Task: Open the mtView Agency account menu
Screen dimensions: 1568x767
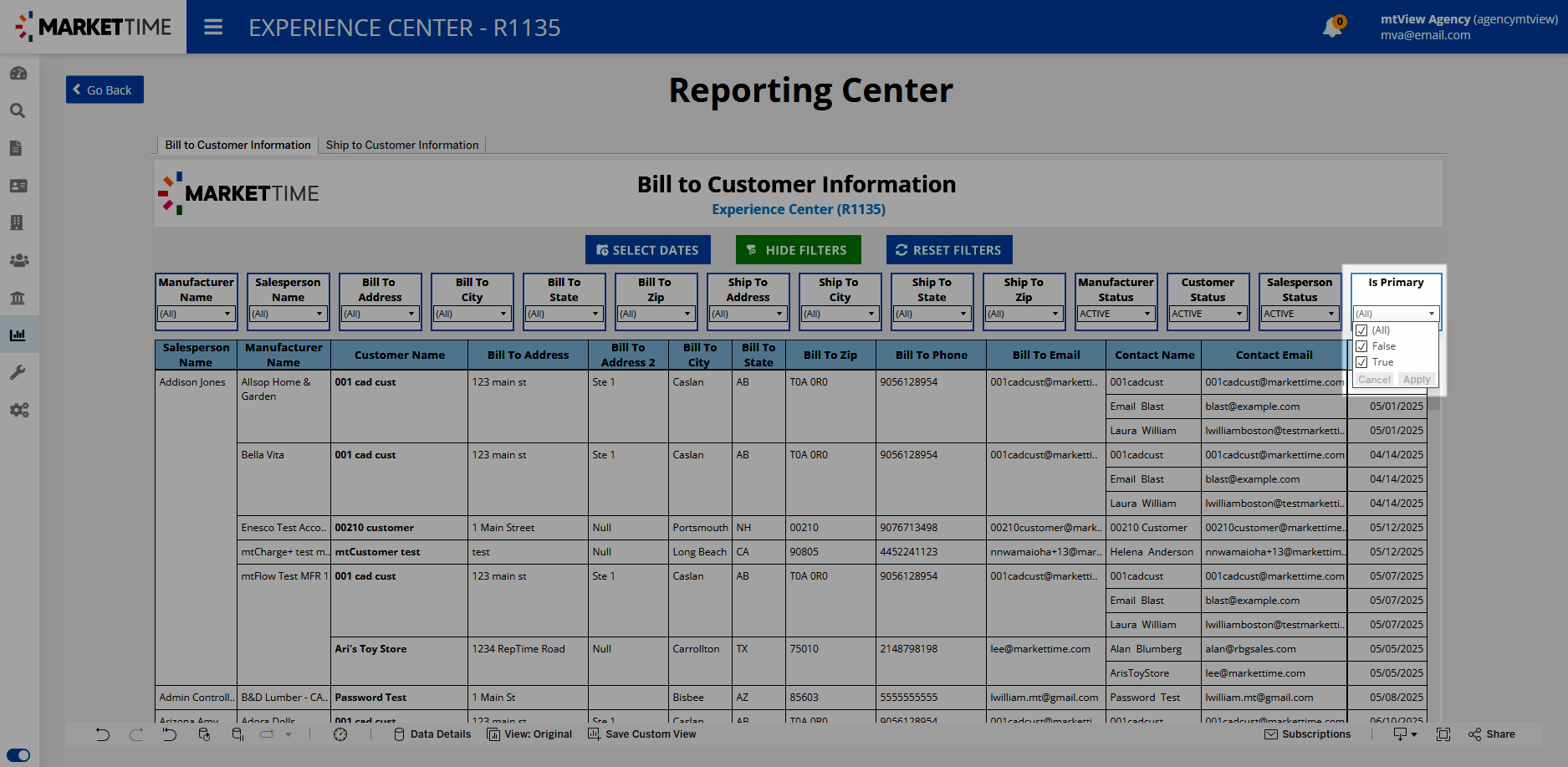Action: coord(1468,27)
